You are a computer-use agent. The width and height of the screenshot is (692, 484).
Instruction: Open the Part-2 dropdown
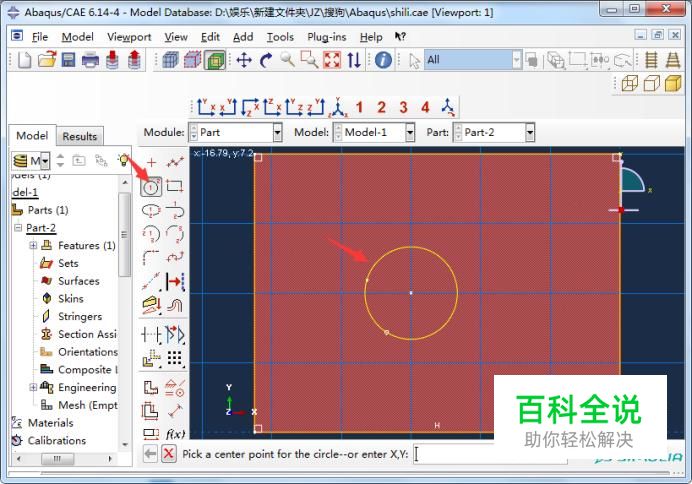coord(530,132)
